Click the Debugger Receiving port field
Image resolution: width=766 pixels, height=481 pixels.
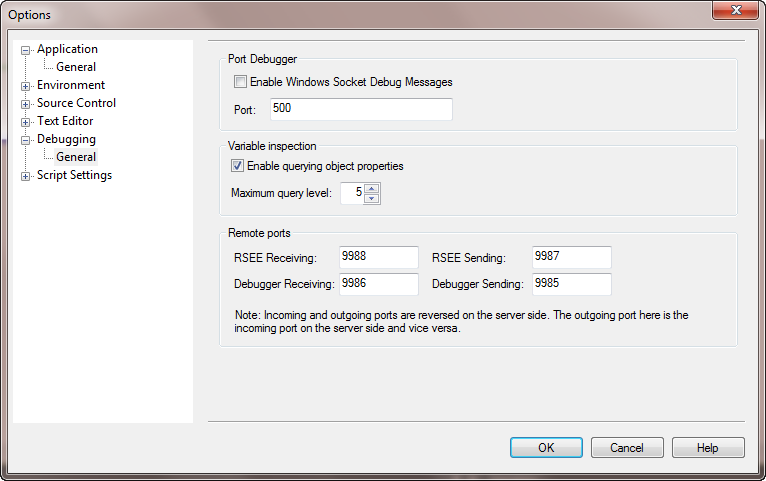[x=379, y=284]
